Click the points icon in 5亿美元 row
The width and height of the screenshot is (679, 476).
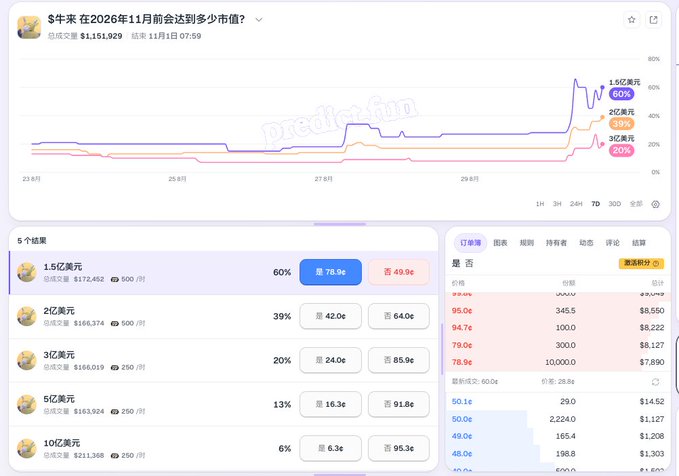114,411
